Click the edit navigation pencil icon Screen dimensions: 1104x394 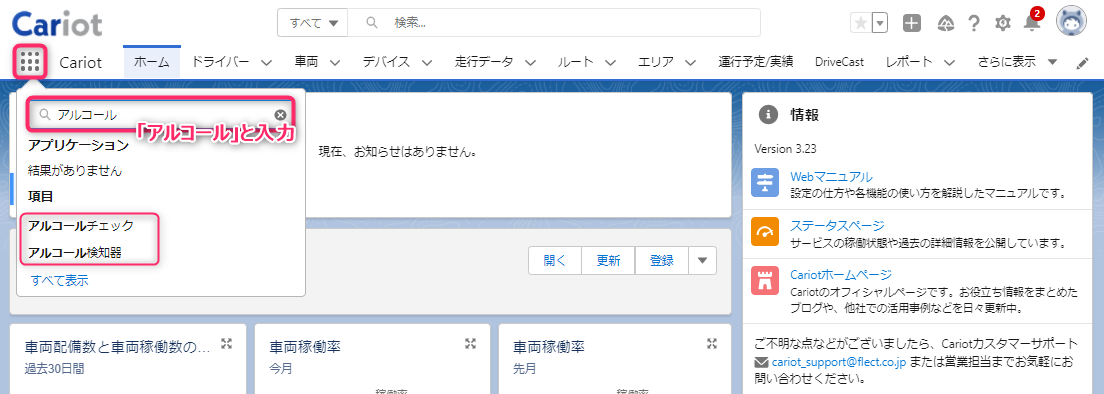tap(1083, 63)
